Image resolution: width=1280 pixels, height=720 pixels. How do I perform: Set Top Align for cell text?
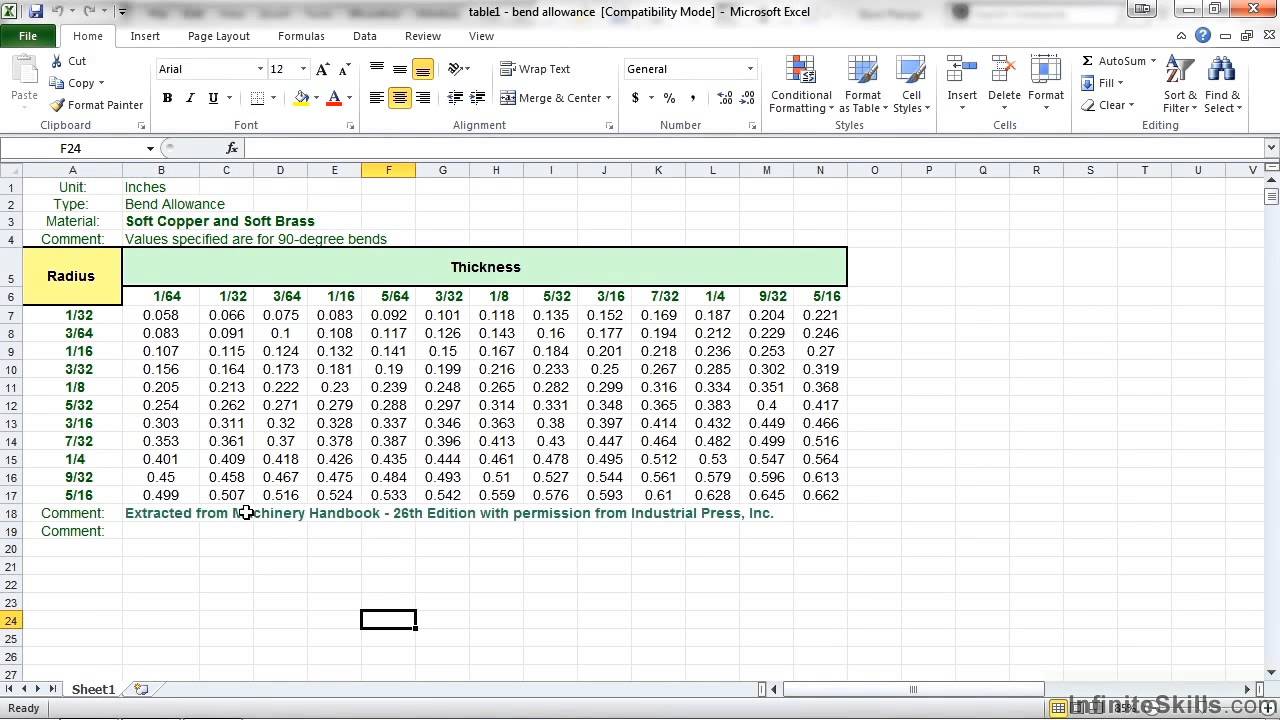[x=377, y=69]
